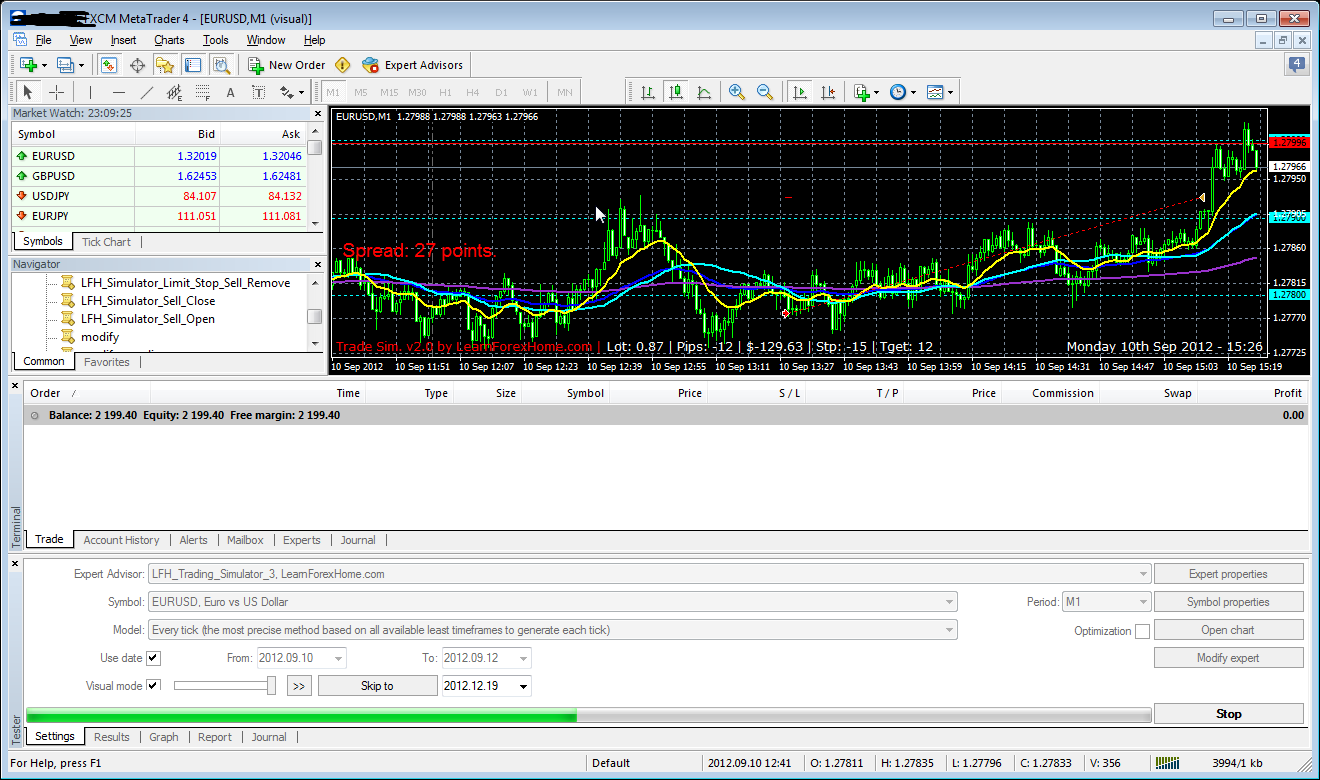
Task: Click the yellow diamond alert icon
Action: point(343,65)
